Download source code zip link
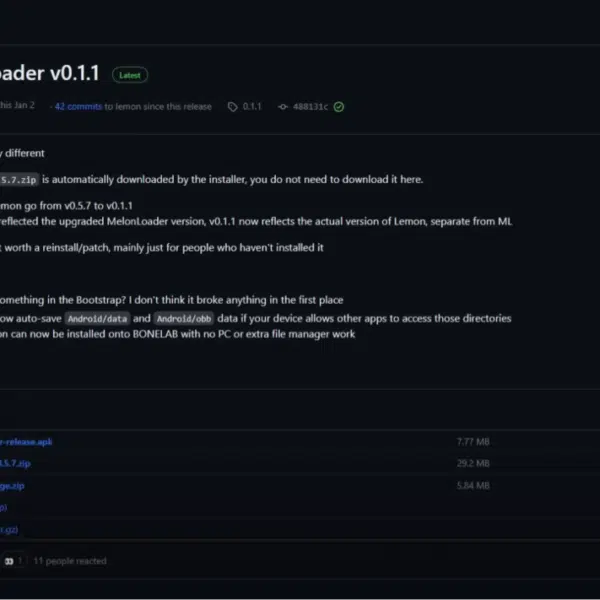This screenshot has height=600, width=600. pos(3,507)
